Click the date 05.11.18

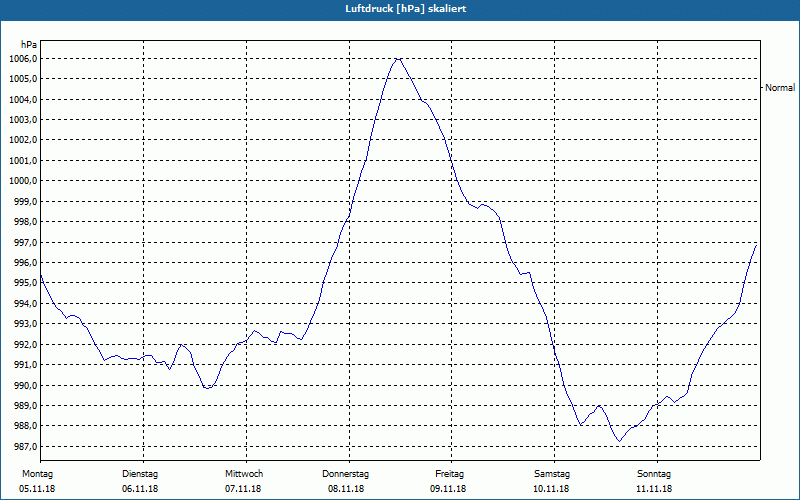coord(37,489)
